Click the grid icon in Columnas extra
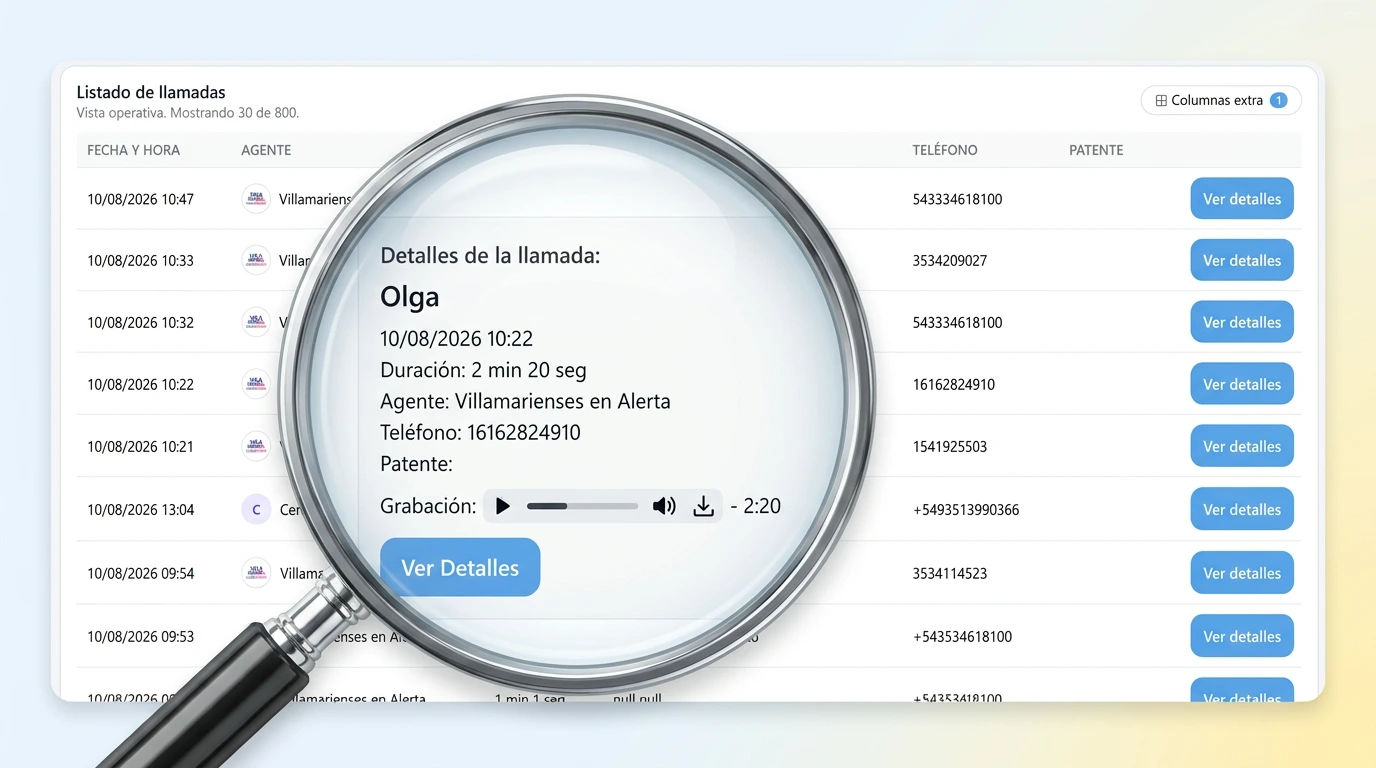Viewport: 1376px width, 768px height. [1161, 100]
